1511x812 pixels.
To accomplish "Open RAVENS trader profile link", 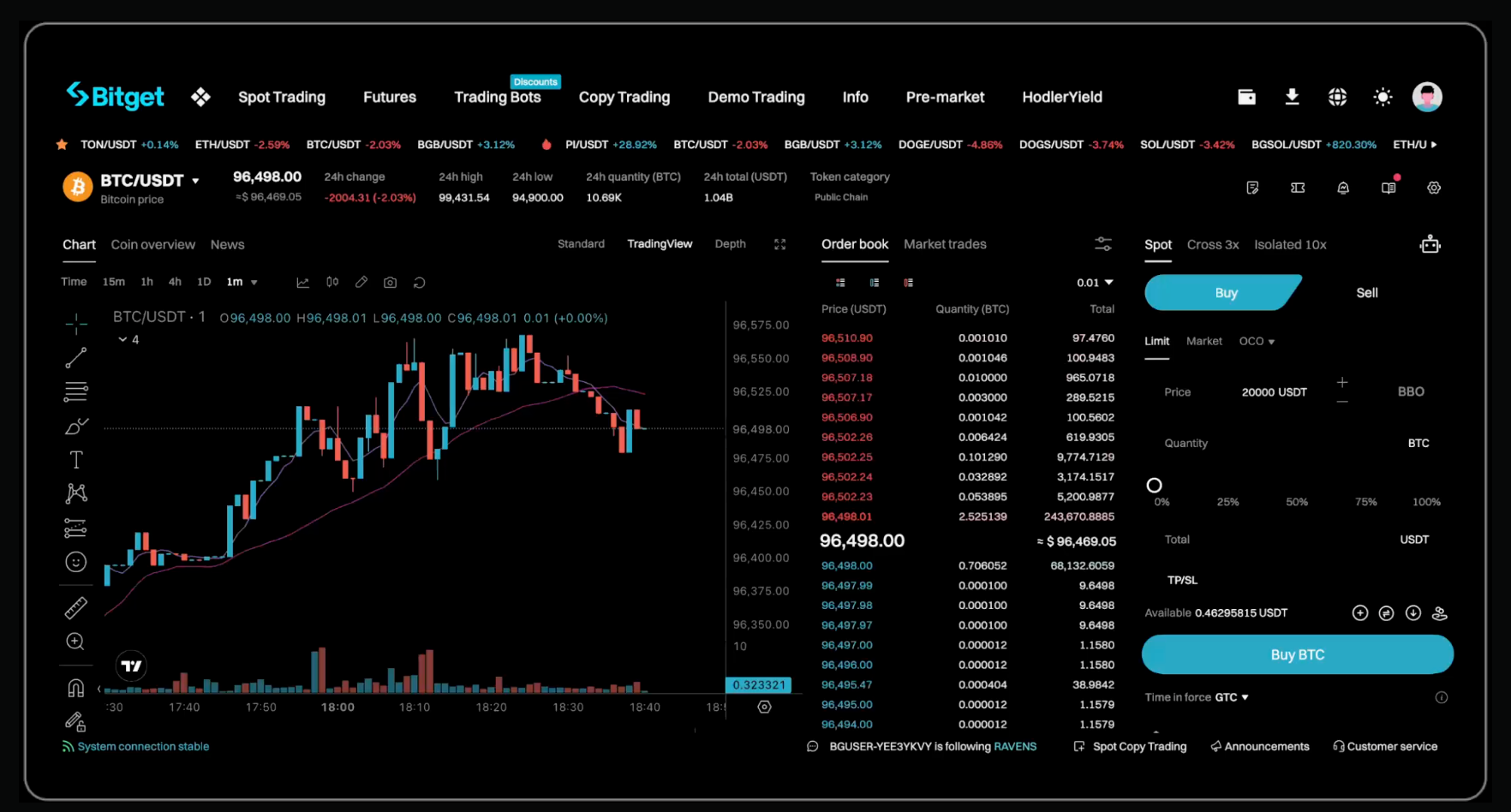I will coord(1015,746).
